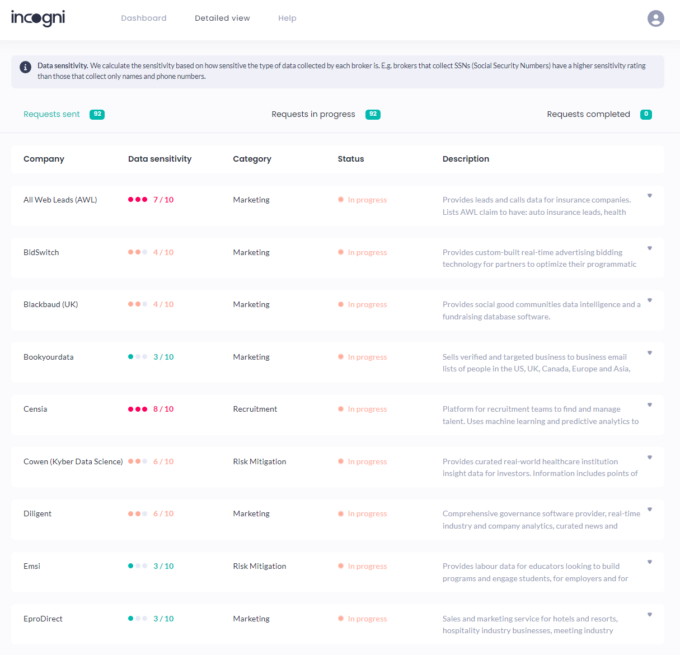Screen dimensions: 680x655
Task: Click the Data sensitivity column header
Action: pos(160,159)
